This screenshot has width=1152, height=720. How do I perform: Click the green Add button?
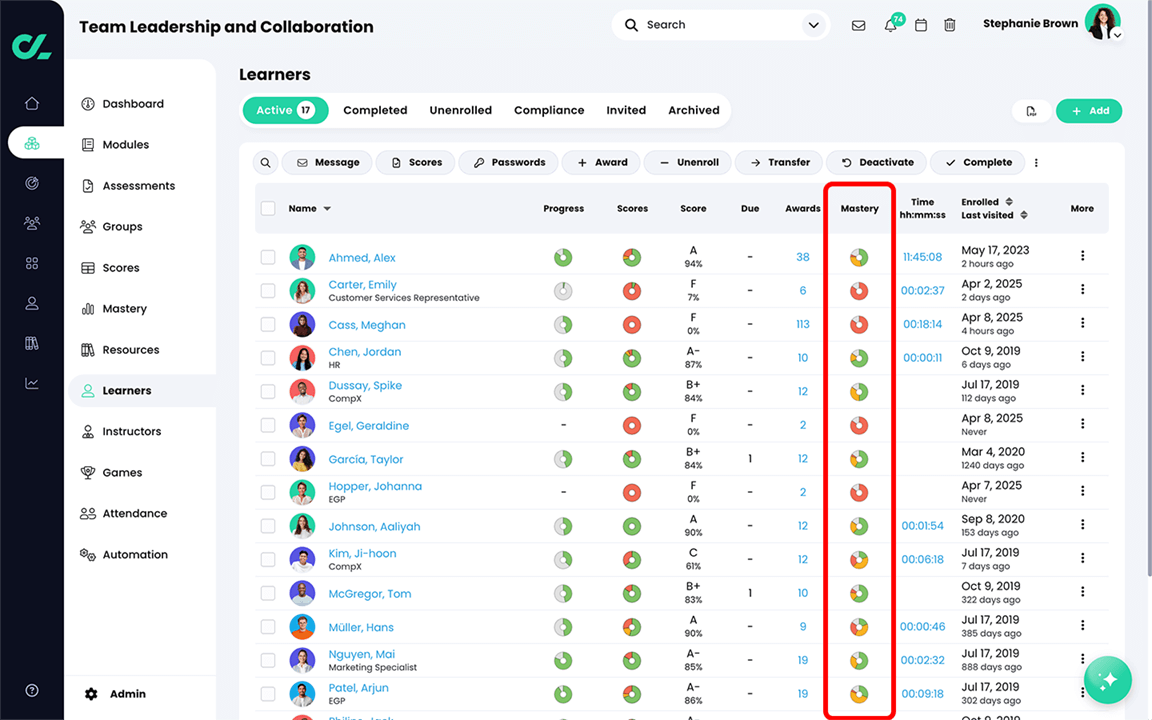(1089, 111)
